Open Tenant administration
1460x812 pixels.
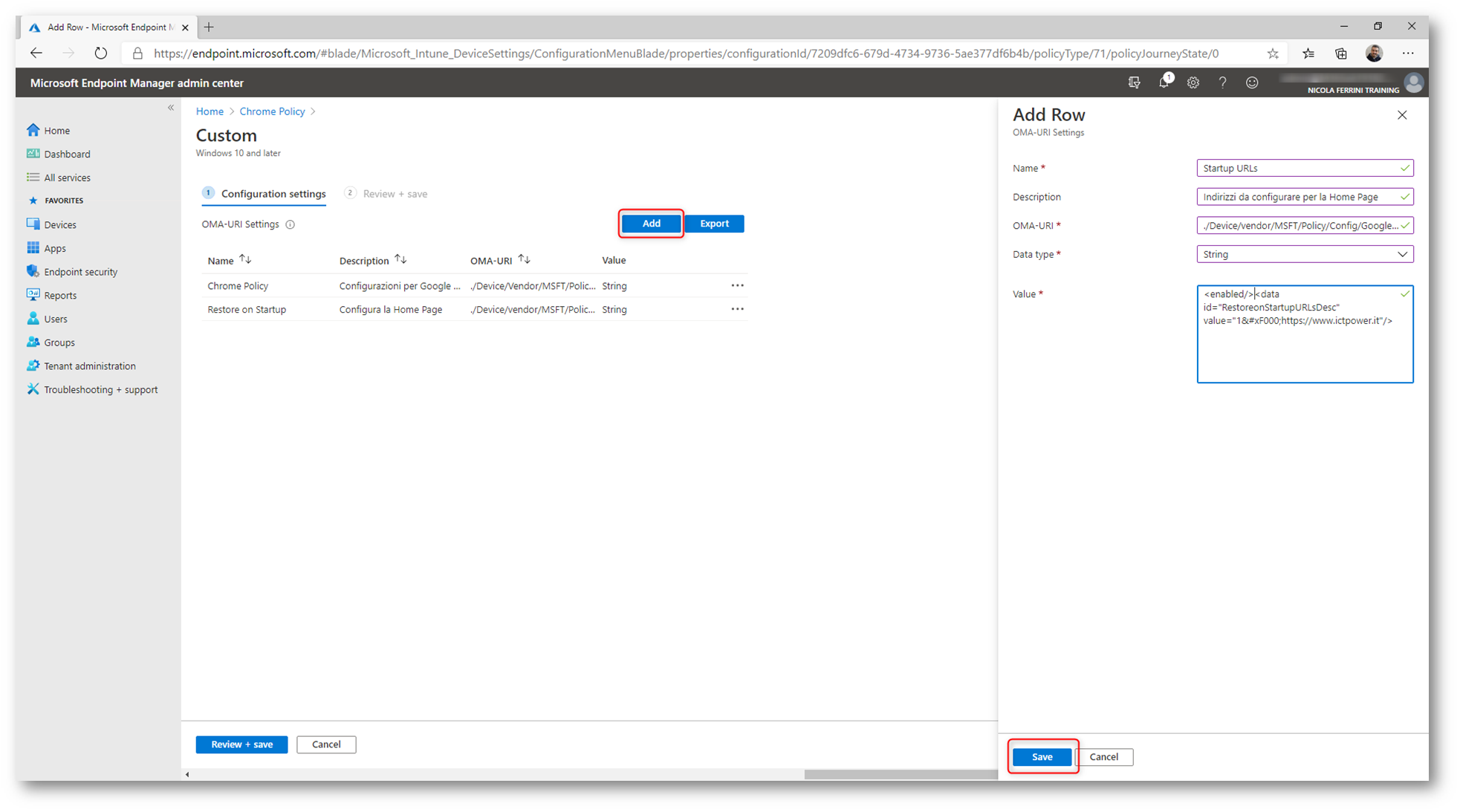click(x=89, y=366)
